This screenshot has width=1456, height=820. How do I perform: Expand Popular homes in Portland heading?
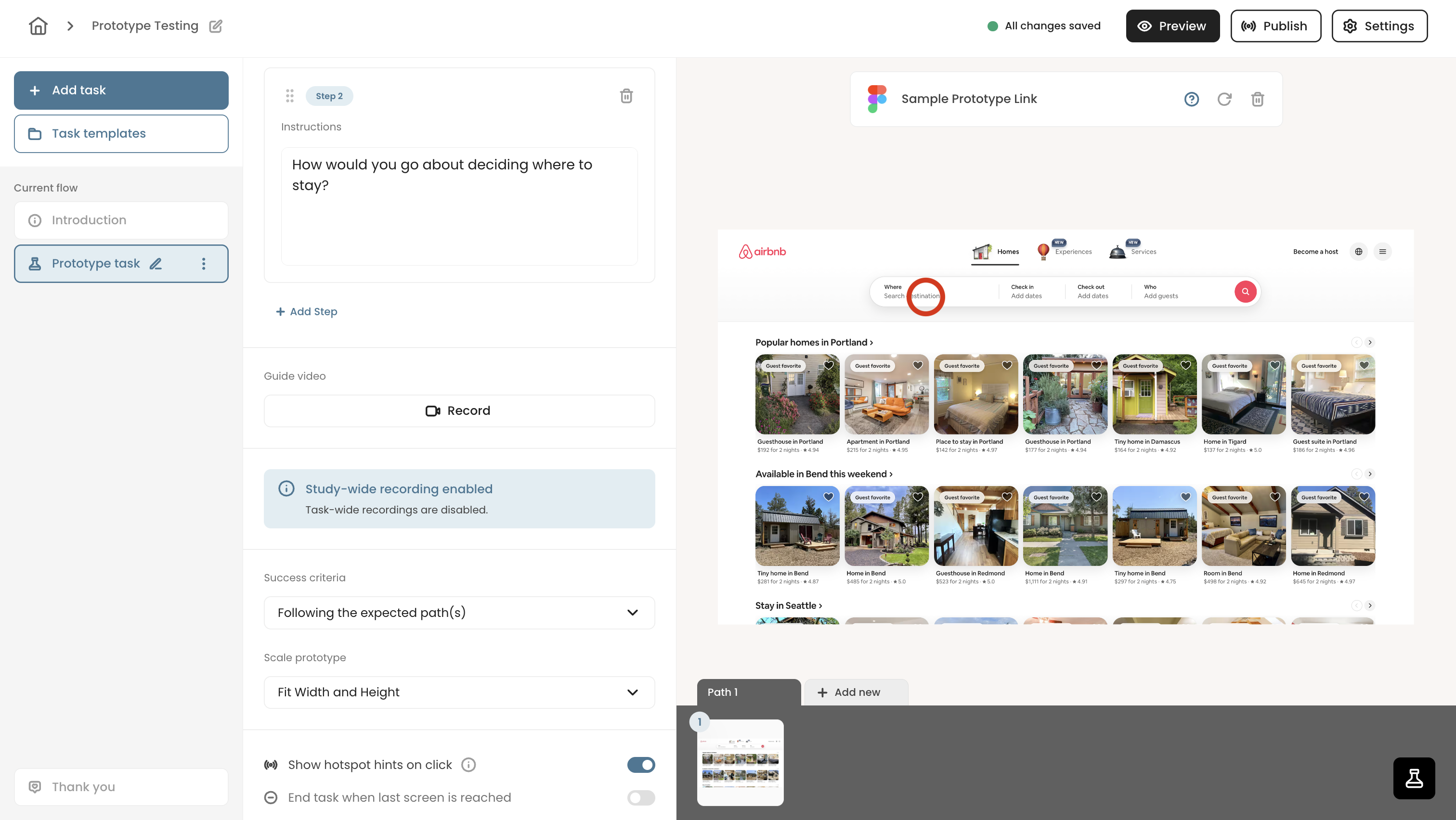coord(814,342)
